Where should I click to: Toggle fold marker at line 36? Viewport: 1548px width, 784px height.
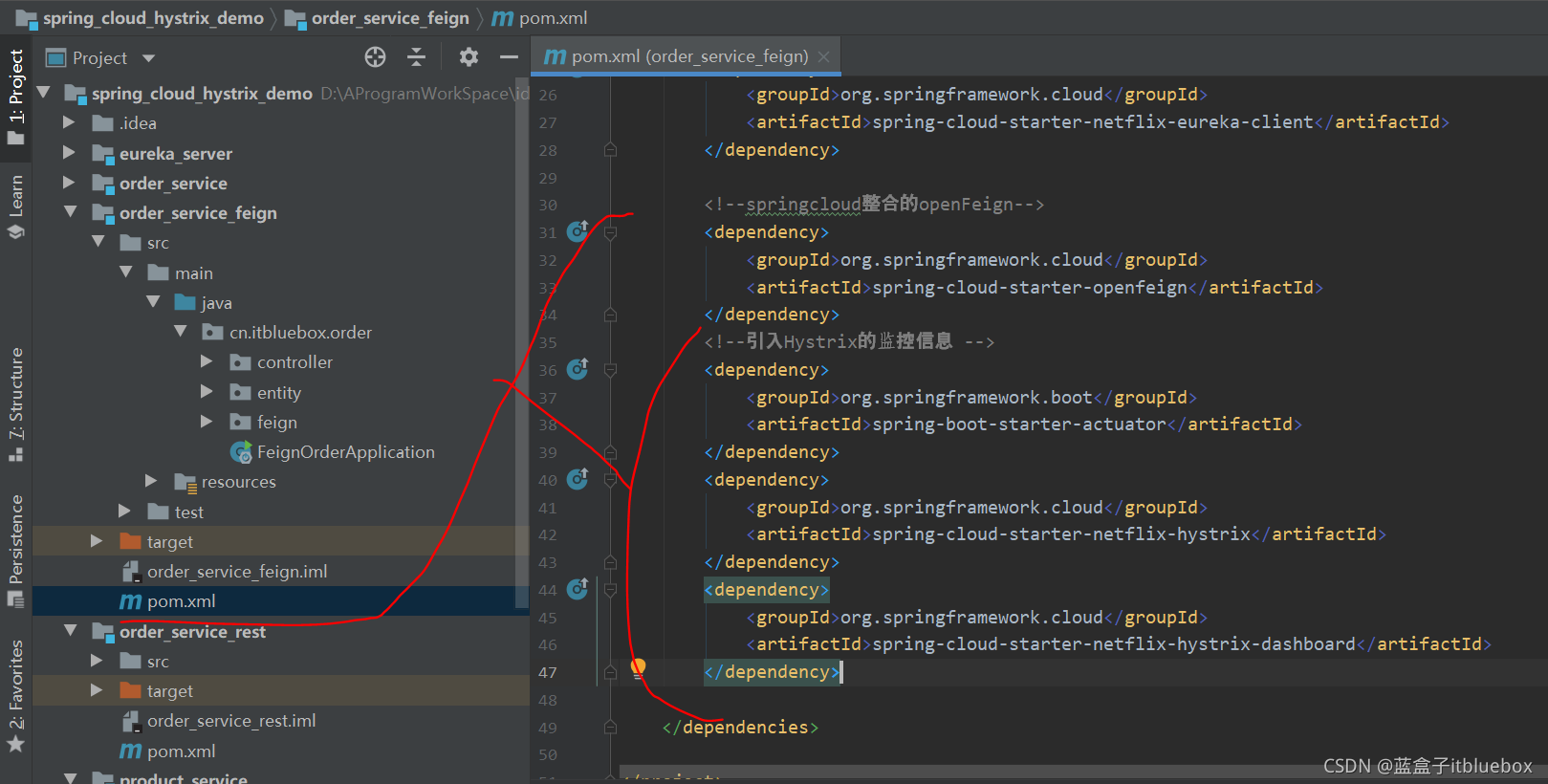click(610, 370)
